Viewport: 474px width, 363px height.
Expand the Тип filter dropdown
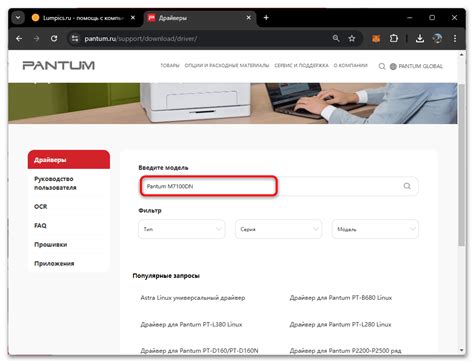(182, 229)
